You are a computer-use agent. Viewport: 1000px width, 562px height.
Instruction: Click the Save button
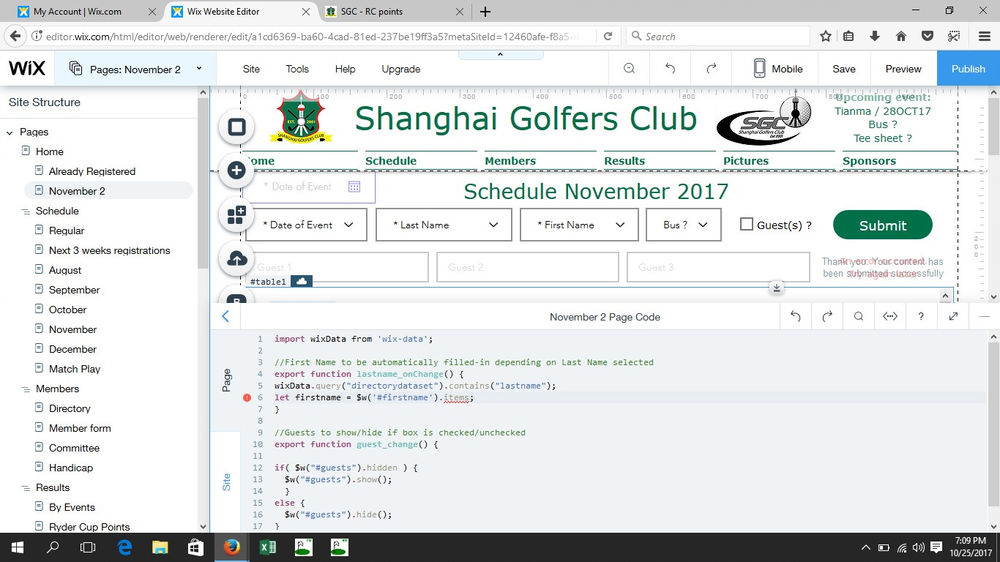coord(844,69)
